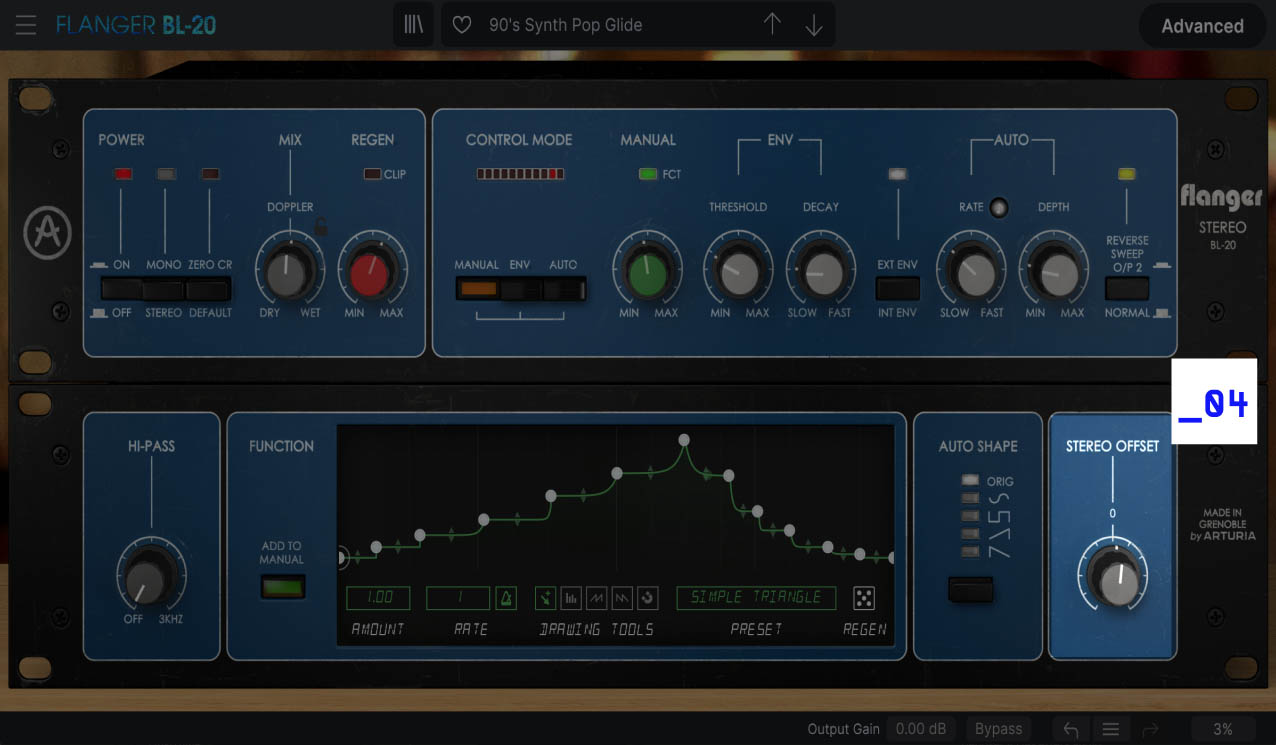Screen dimensions: 1276x745
Task: Load the next preset with down arrow
Action: 812,24
